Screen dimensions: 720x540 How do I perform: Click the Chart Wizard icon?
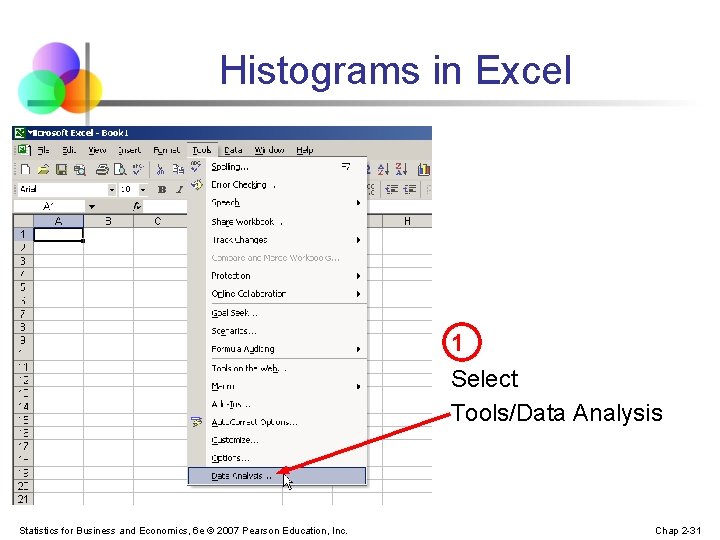423,169
